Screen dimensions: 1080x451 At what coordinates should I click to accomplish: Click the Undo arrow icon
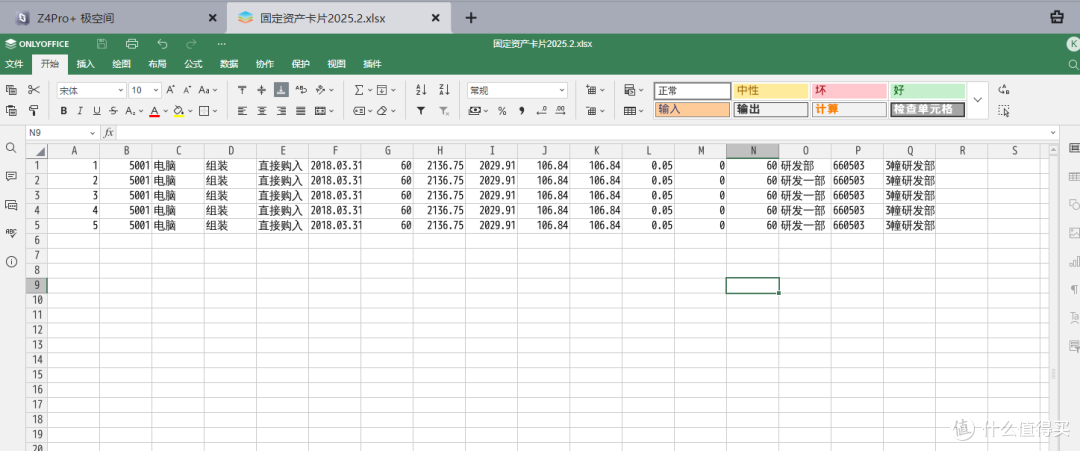163,43
